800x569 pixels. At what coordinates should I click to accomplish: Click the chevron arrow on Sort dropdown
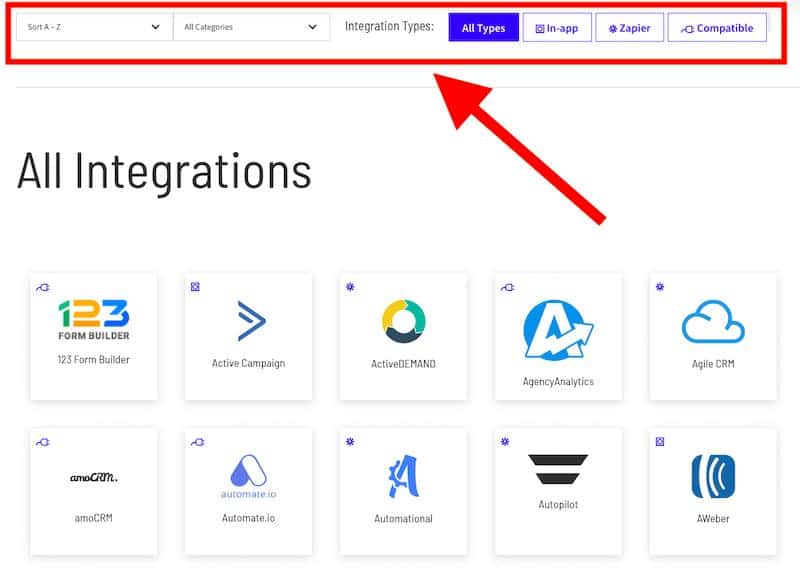pos(156,27)
